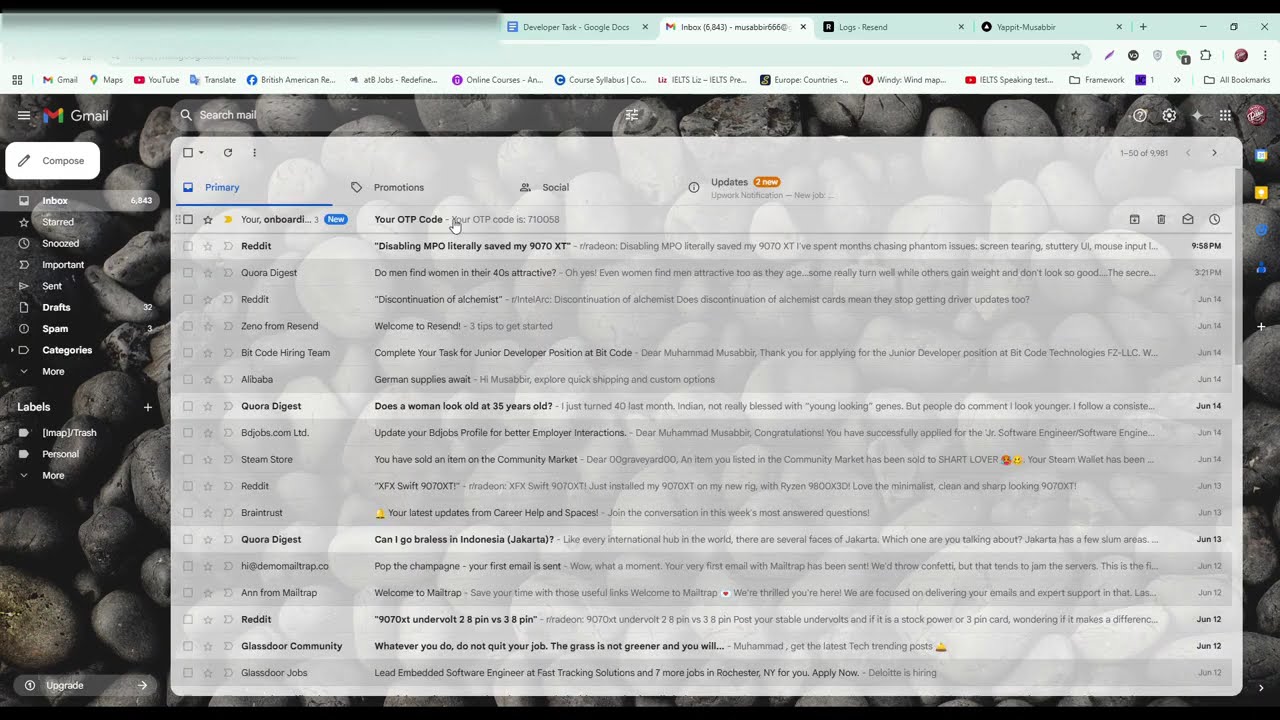
Task: Open the YouTube bookmark
Action: pyautogui.click(x=156, y=80)
